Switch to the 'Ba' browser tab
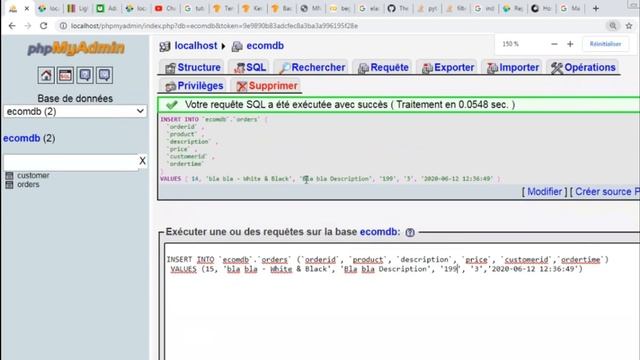 pos(282,8)
